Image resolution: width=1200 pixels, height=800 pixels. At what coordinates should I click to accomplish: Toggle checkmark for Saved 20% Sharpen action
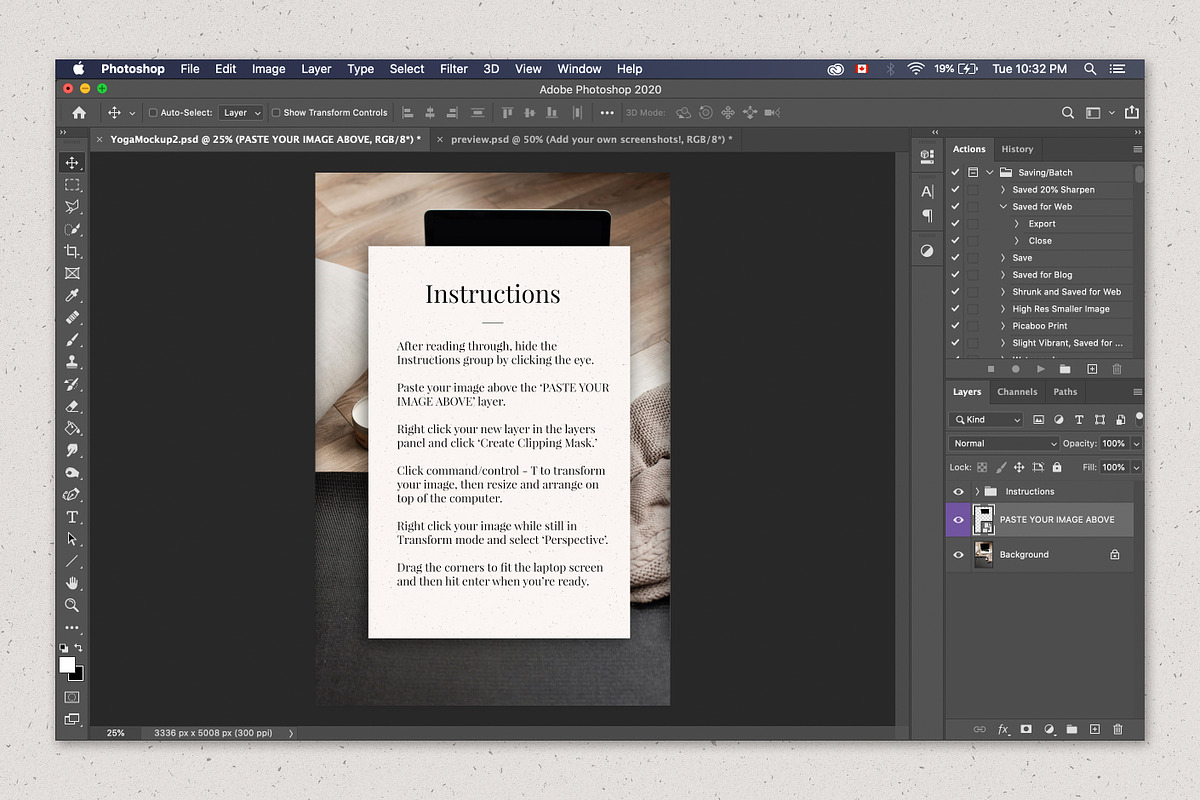coord(955,190)
